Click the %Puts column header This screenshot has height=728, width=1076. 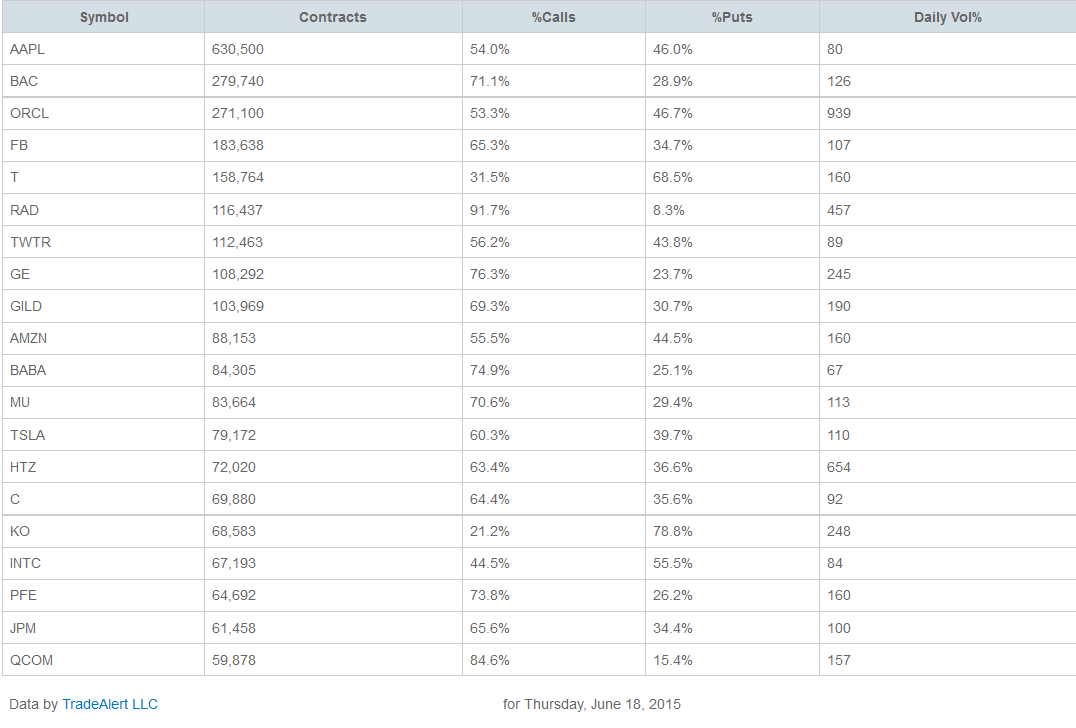732,17
